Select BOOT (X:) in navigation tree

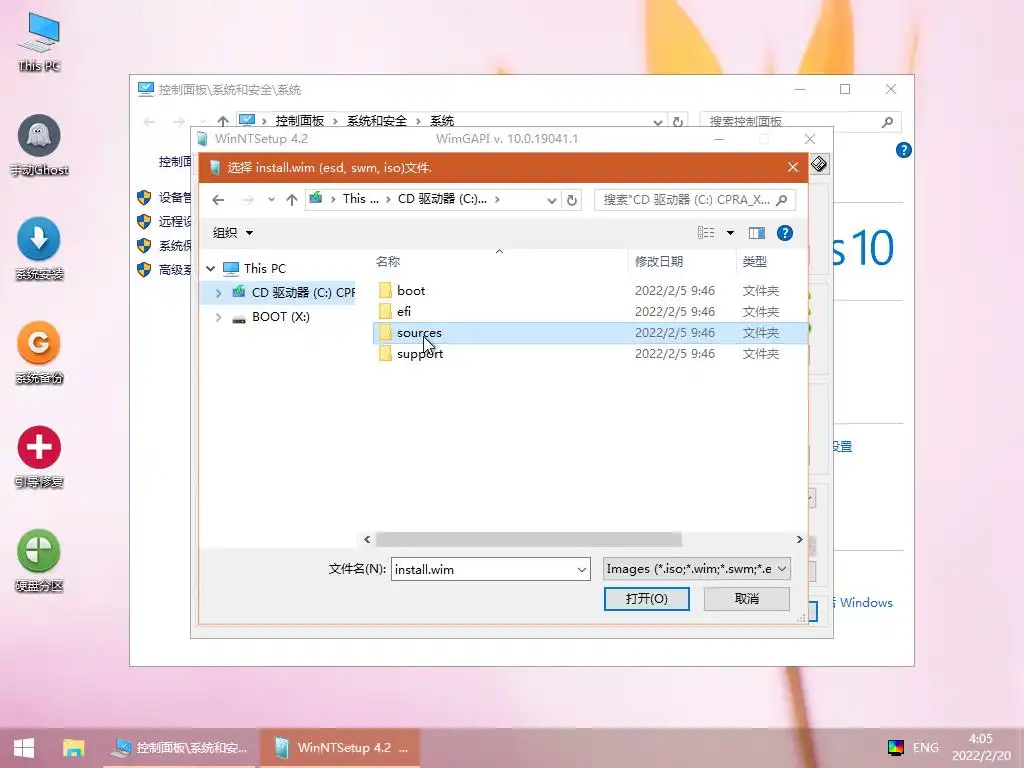point(281,317)
